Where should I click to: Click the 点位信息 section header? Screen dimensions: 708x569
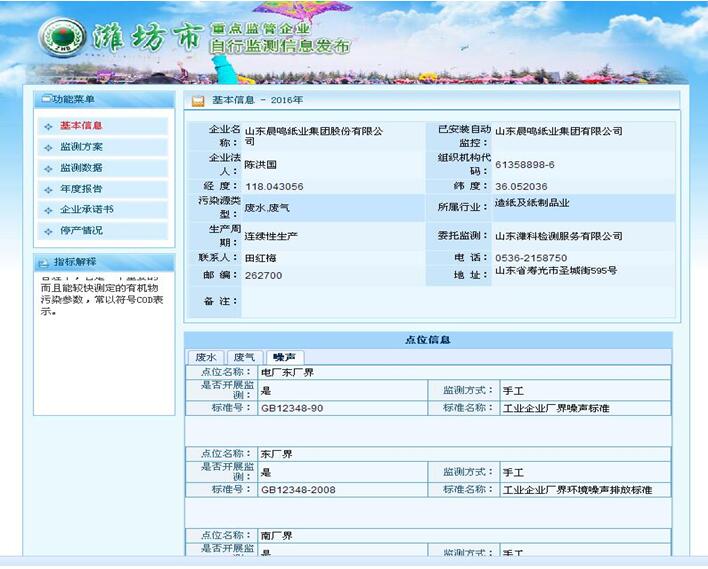(428, 340)
